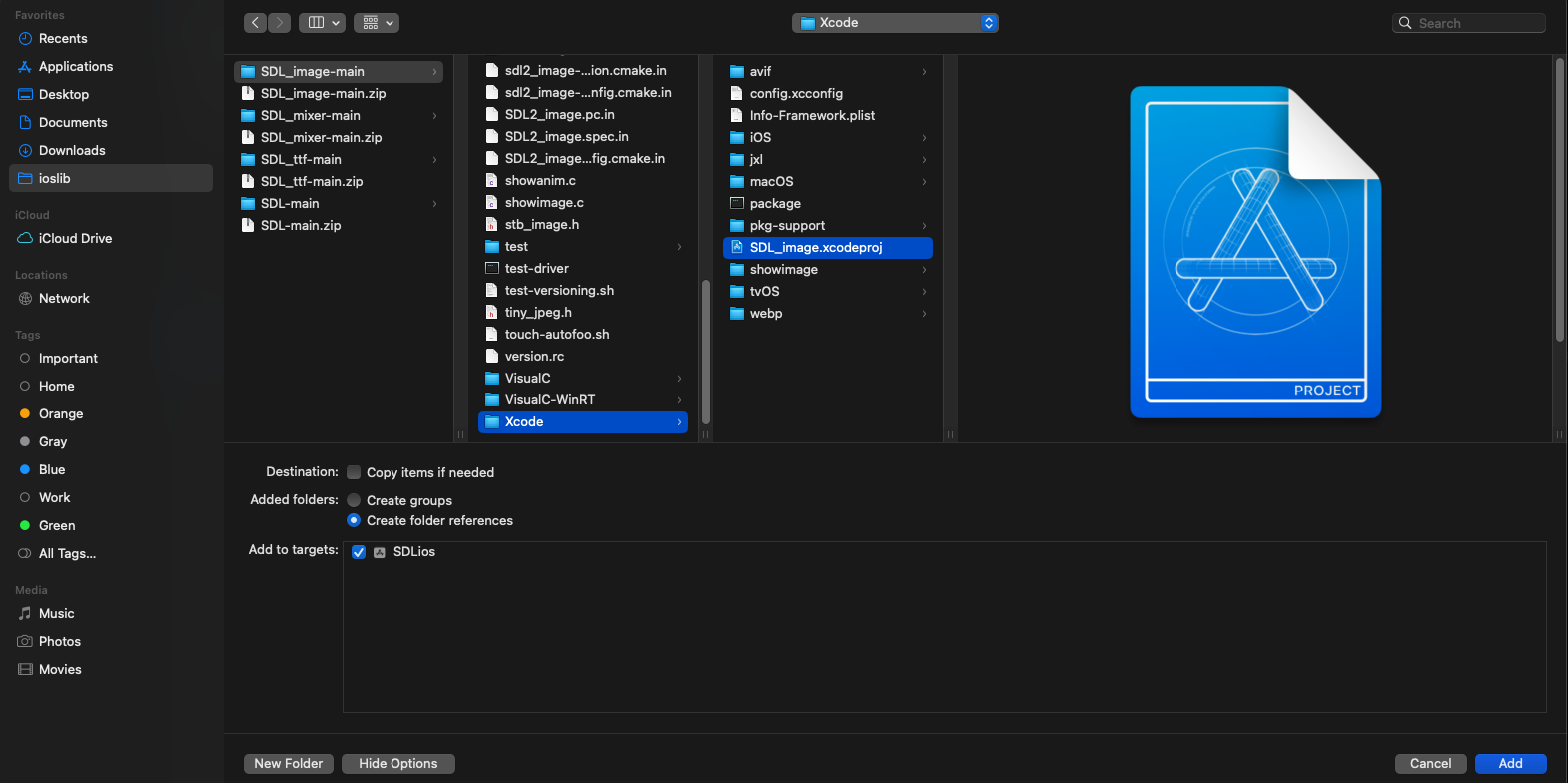
Task: Select the tiny_jpeg.h file
Action: click(583, 312)
